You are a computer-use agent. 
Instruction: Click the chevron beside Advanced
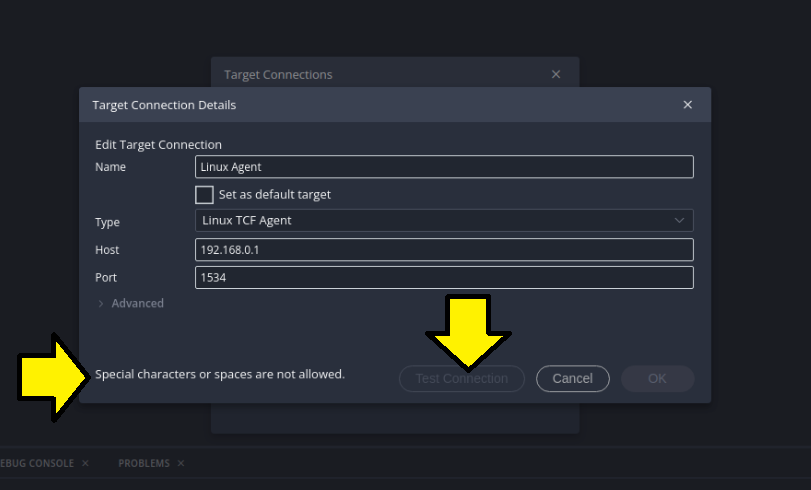(101, 304)
